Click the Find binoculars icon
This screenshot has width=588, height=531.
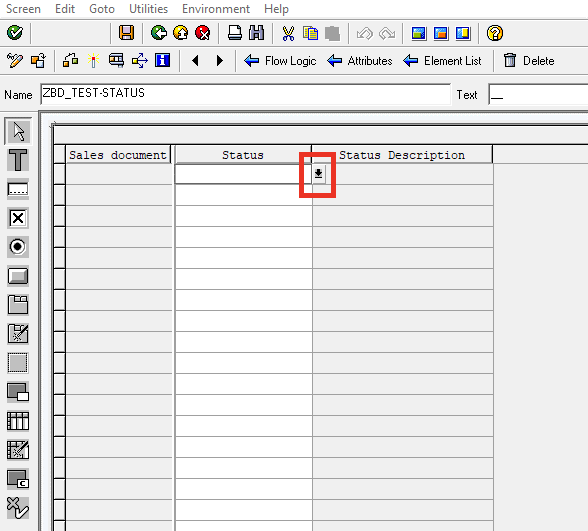coord(256,33)
